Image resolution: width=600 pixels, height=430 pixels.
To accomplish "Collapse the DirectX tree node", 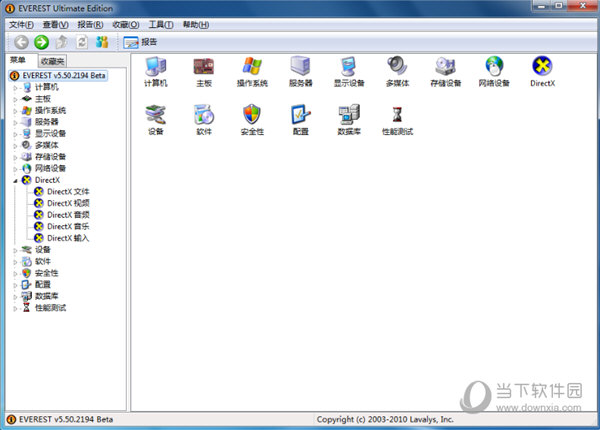I will [x=15, y=181].
